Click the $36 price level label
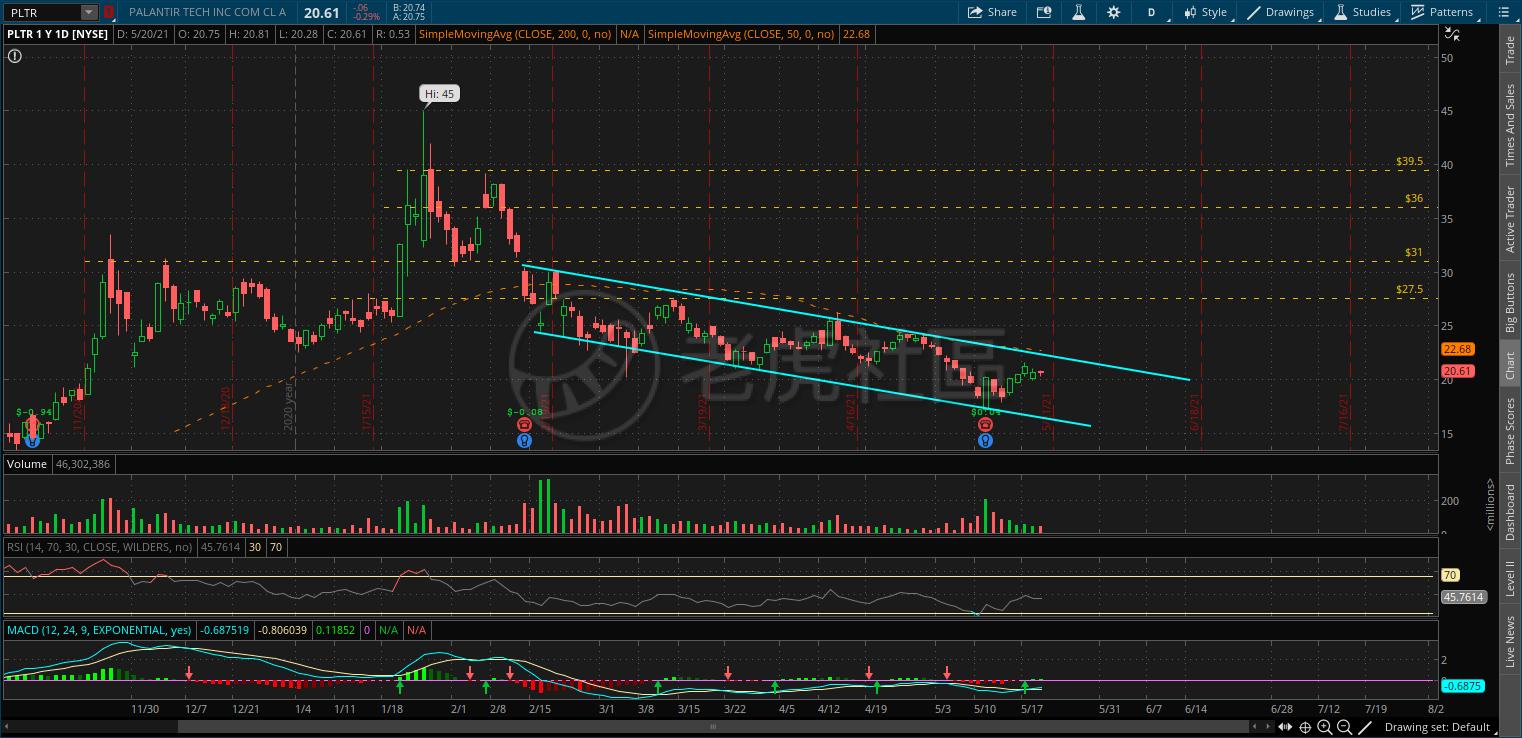Viewport: 1522px width, 738px height. point(1414,198)
